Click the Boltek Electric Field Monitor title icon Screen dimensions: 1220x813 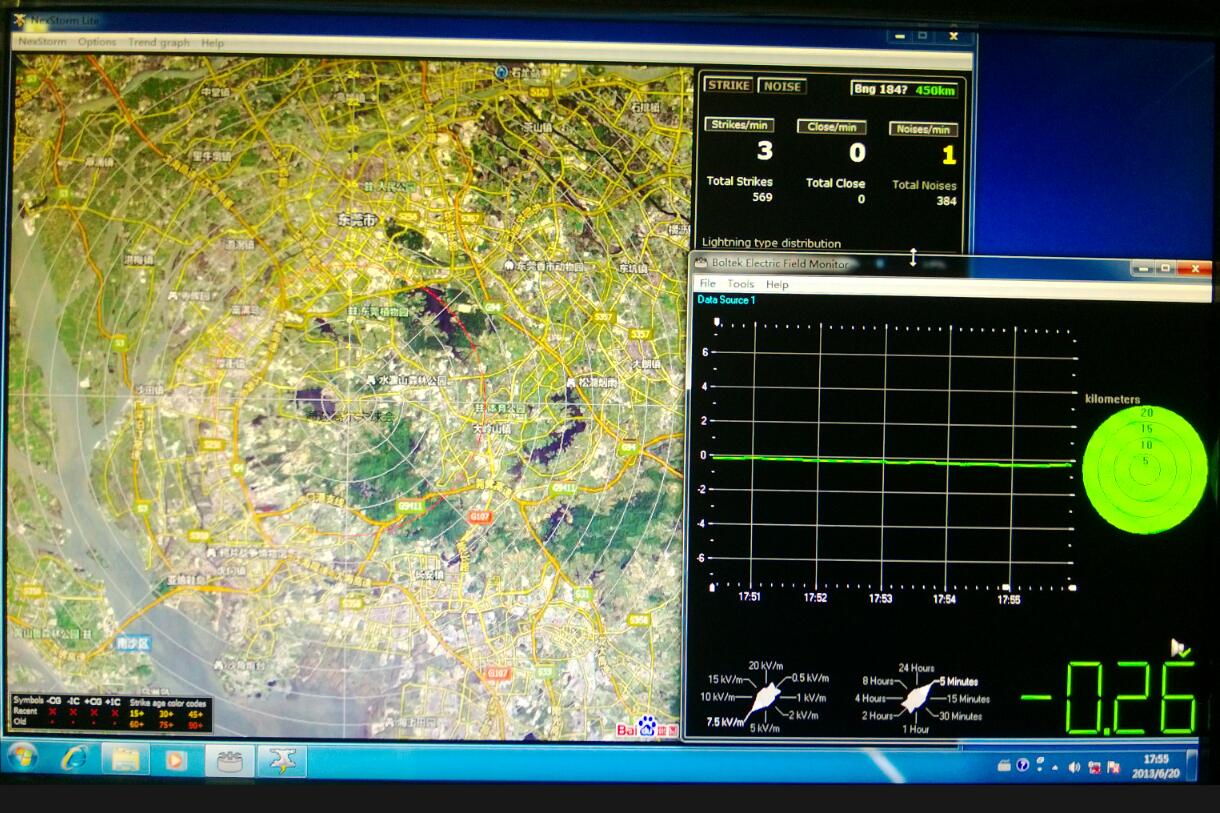[x=702, y=263]
